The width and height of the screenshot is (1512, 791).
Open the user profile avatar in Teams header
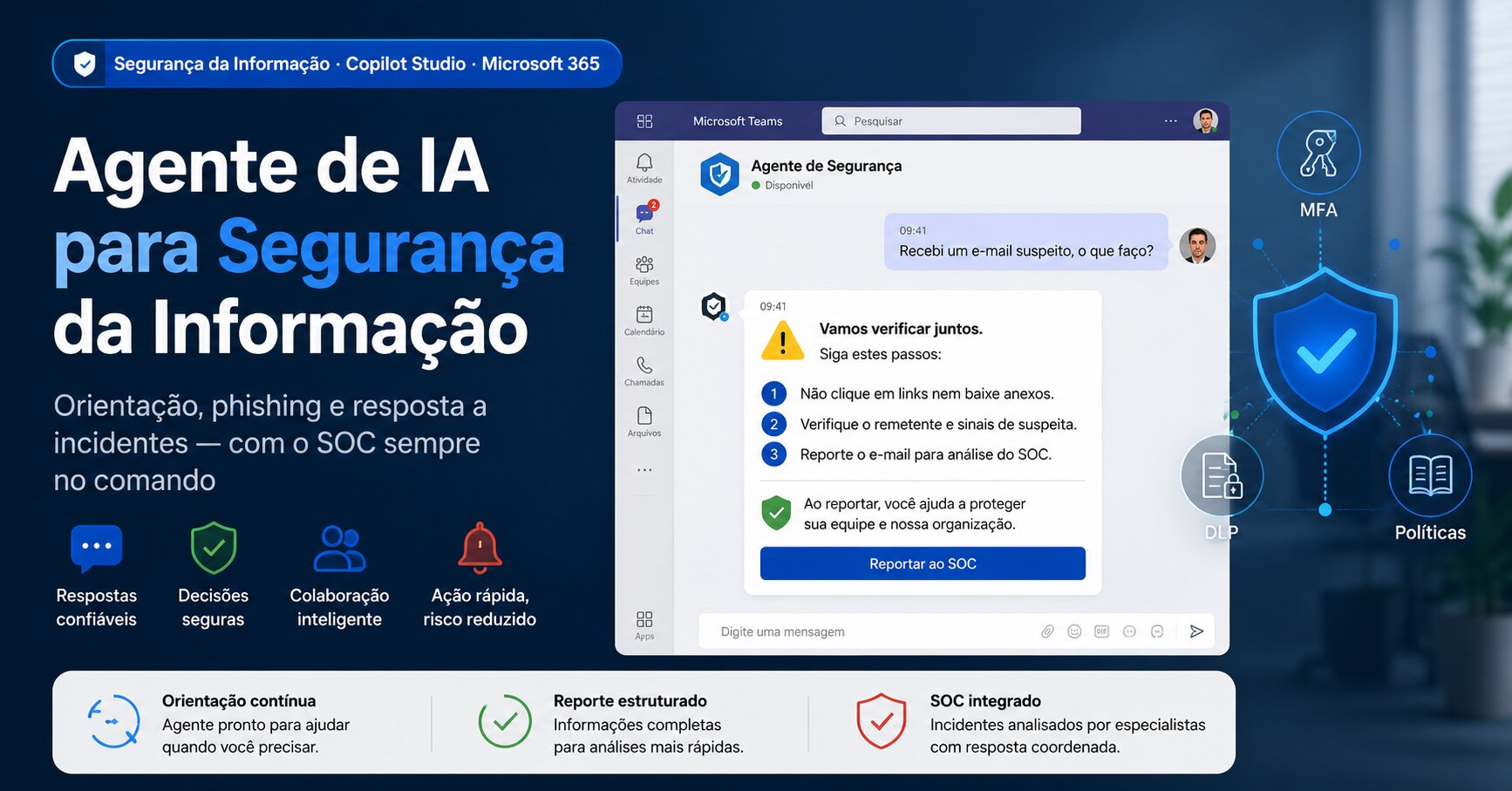(1206, 121)
